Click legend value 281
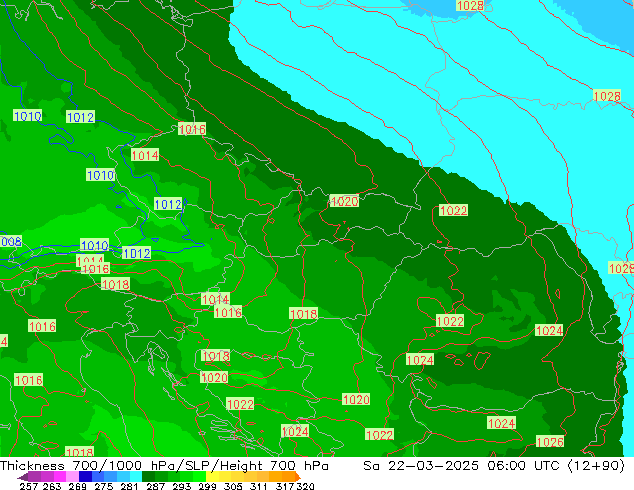 tap(129, 486)
